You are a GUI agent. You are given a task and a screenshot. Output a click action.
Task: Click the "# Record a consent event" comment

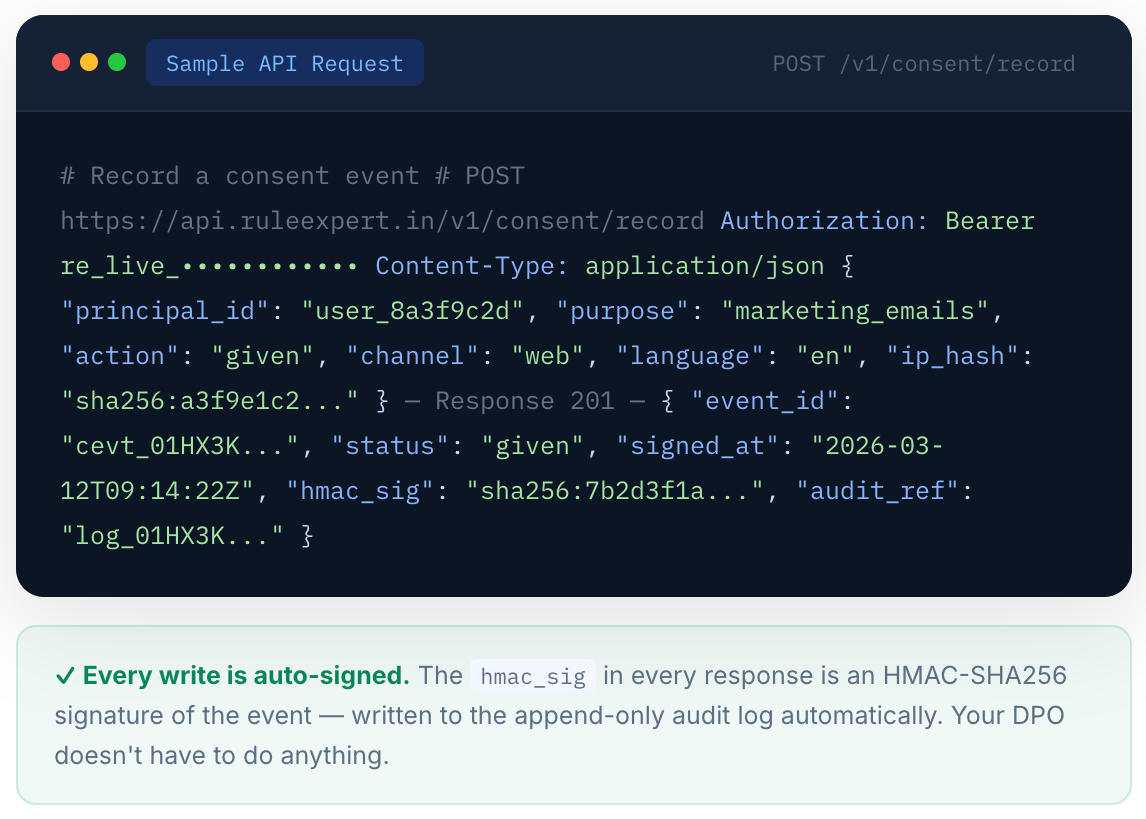[x=240, y=176]
